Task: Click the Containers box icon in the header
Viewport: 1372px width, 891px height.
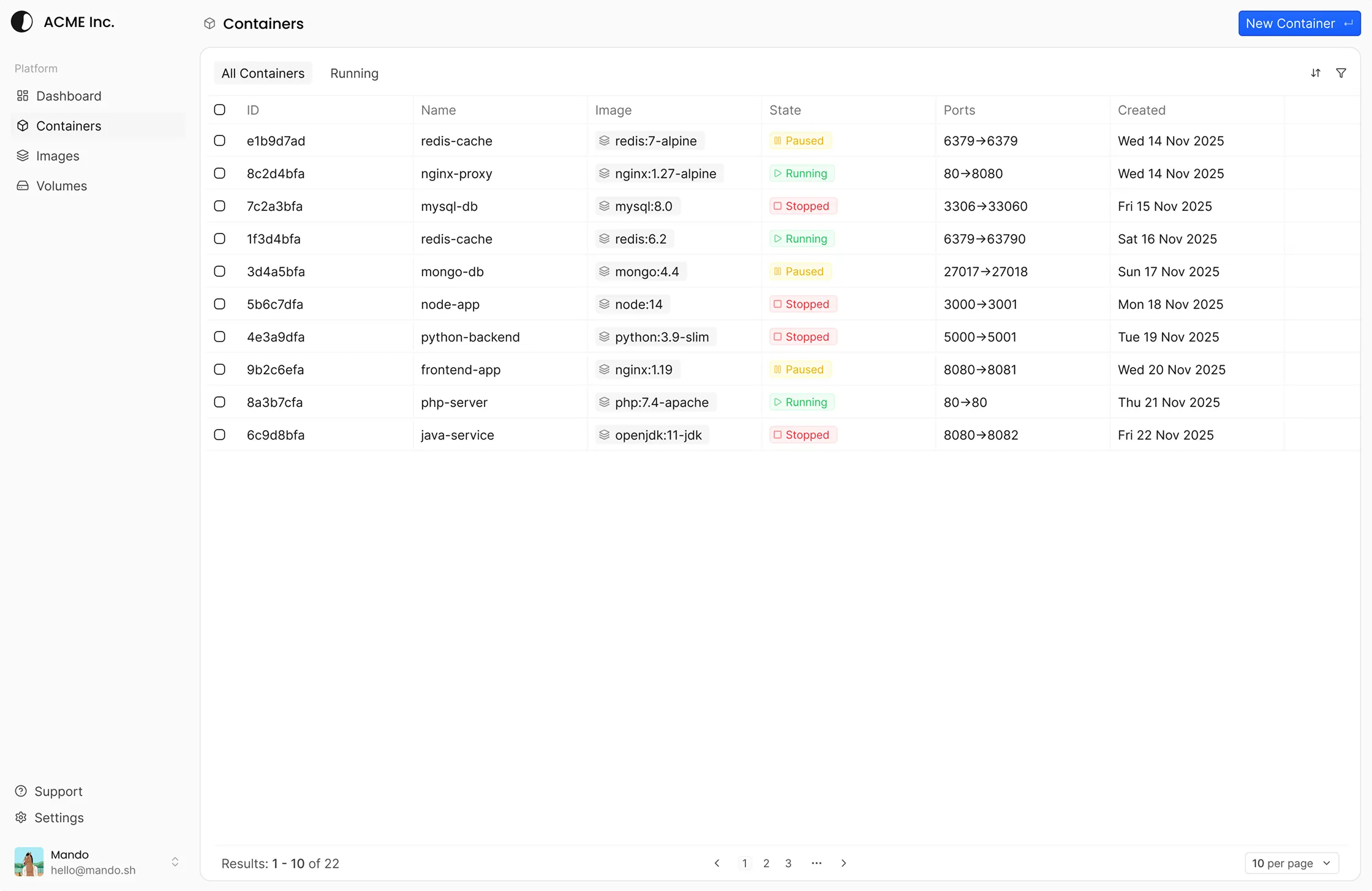Action: point(209,23)
